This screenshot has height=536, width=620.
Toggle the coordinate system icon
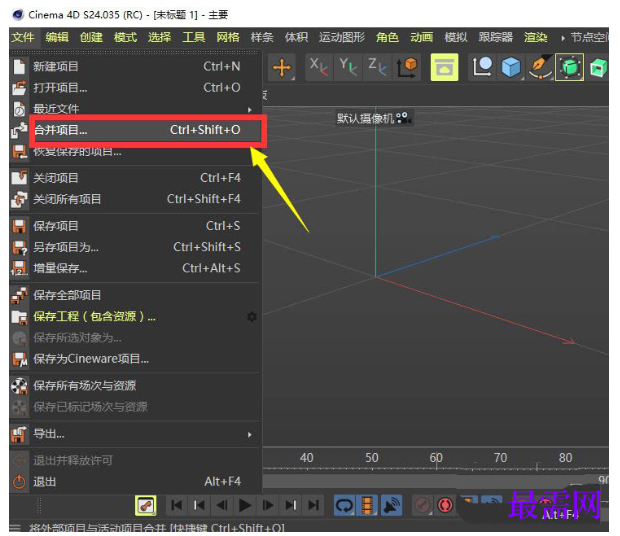(x=407, y=67)
